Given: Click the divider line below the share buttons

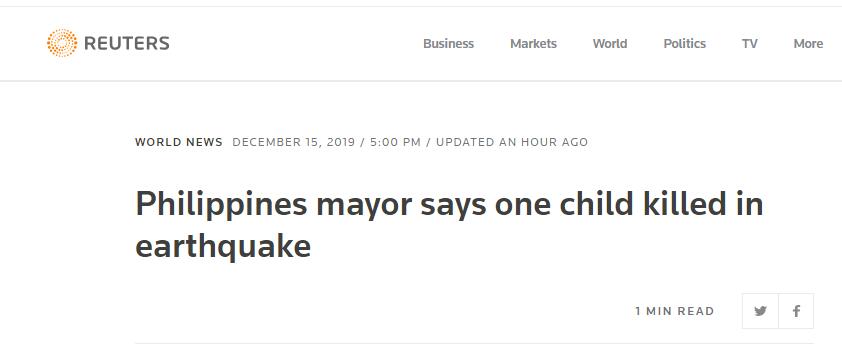Looking at the screenshot, I should [474, 343].
